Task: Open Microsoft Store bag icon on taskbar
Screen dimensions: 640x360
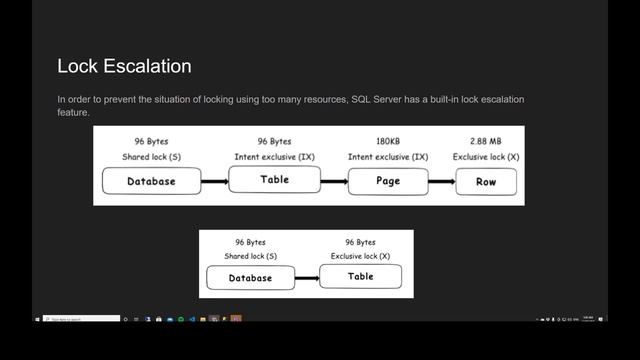Action: [159, 319]
